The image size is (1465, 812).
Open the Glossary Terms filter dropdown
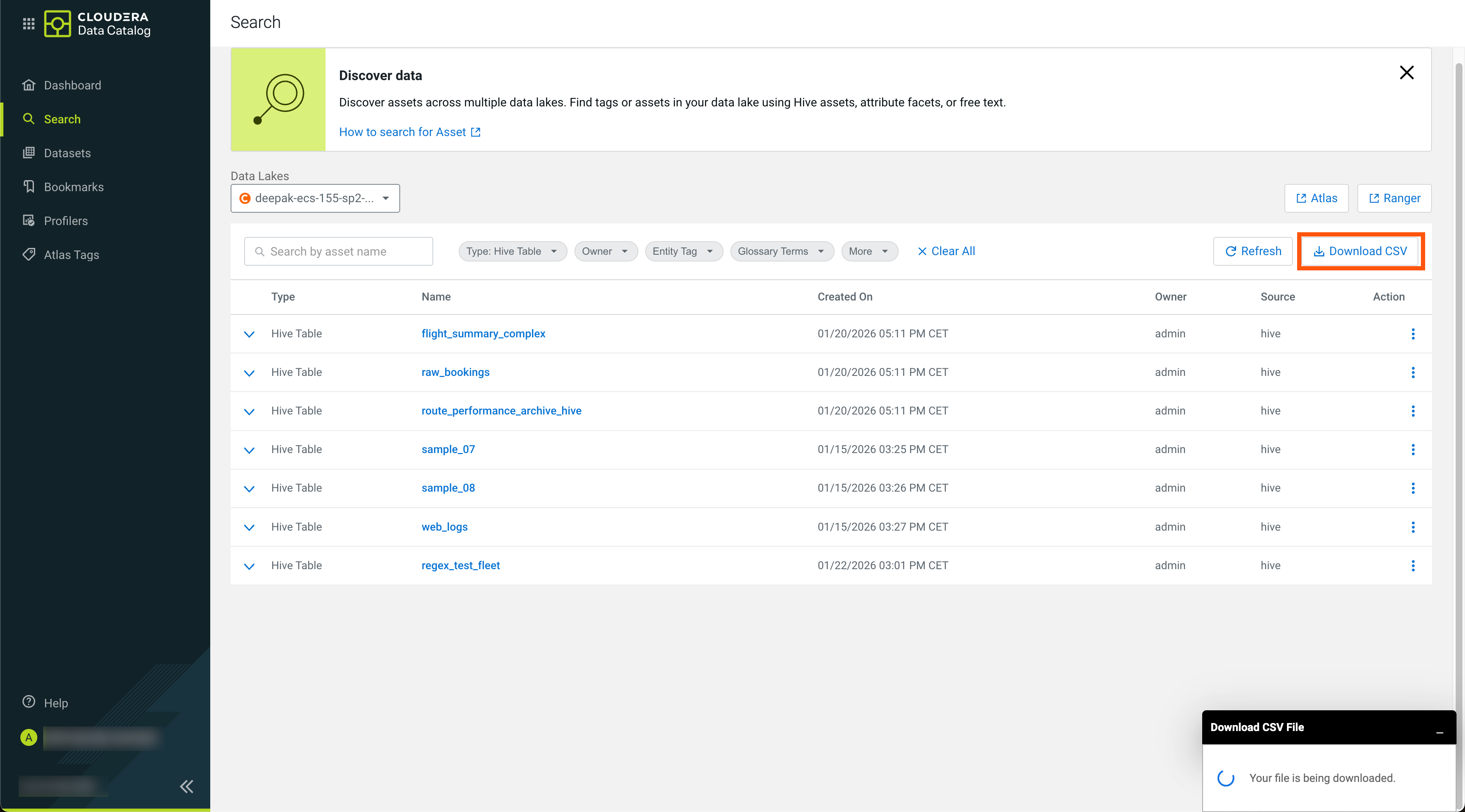pos(781,251)
